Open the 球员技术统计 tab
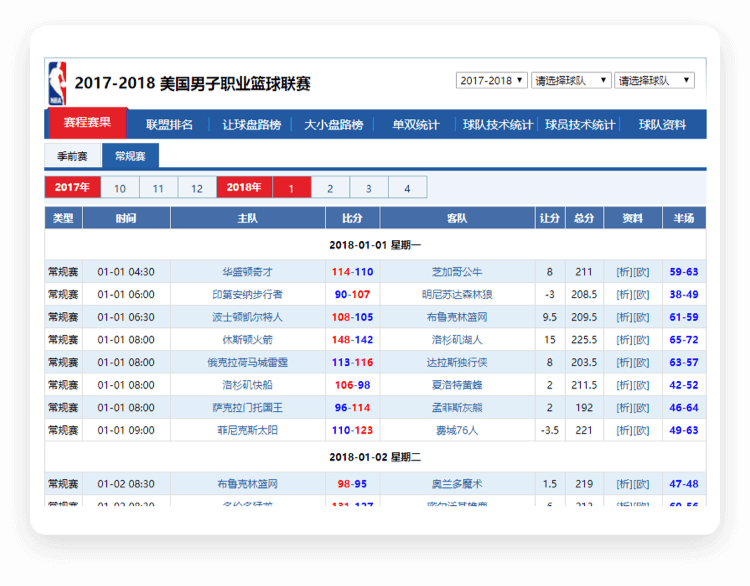This screenshot has width=750, height=586. pyautogui.click(x=580, y=125)
